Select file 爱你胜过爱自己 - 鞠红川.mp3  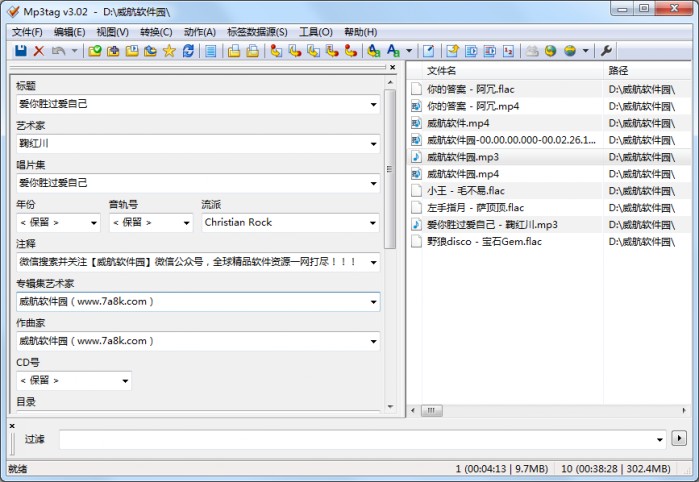[x=492, y=225]
